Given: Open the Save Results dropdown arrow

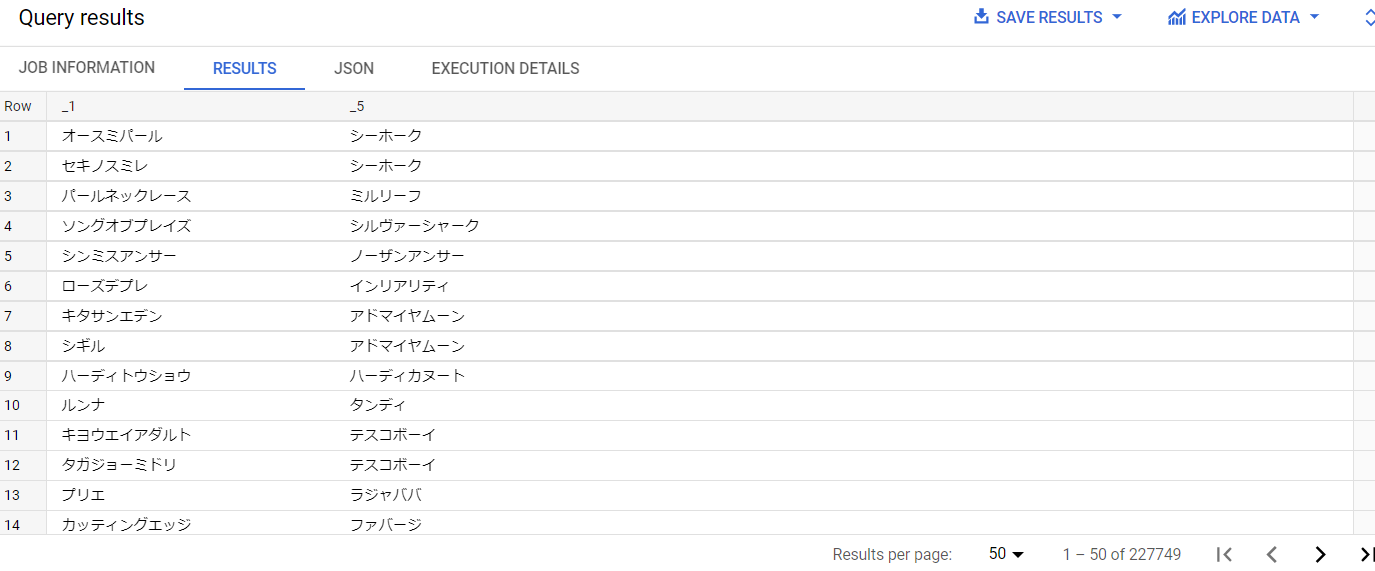Looking at the screenshot, I should coord(1117,17).
